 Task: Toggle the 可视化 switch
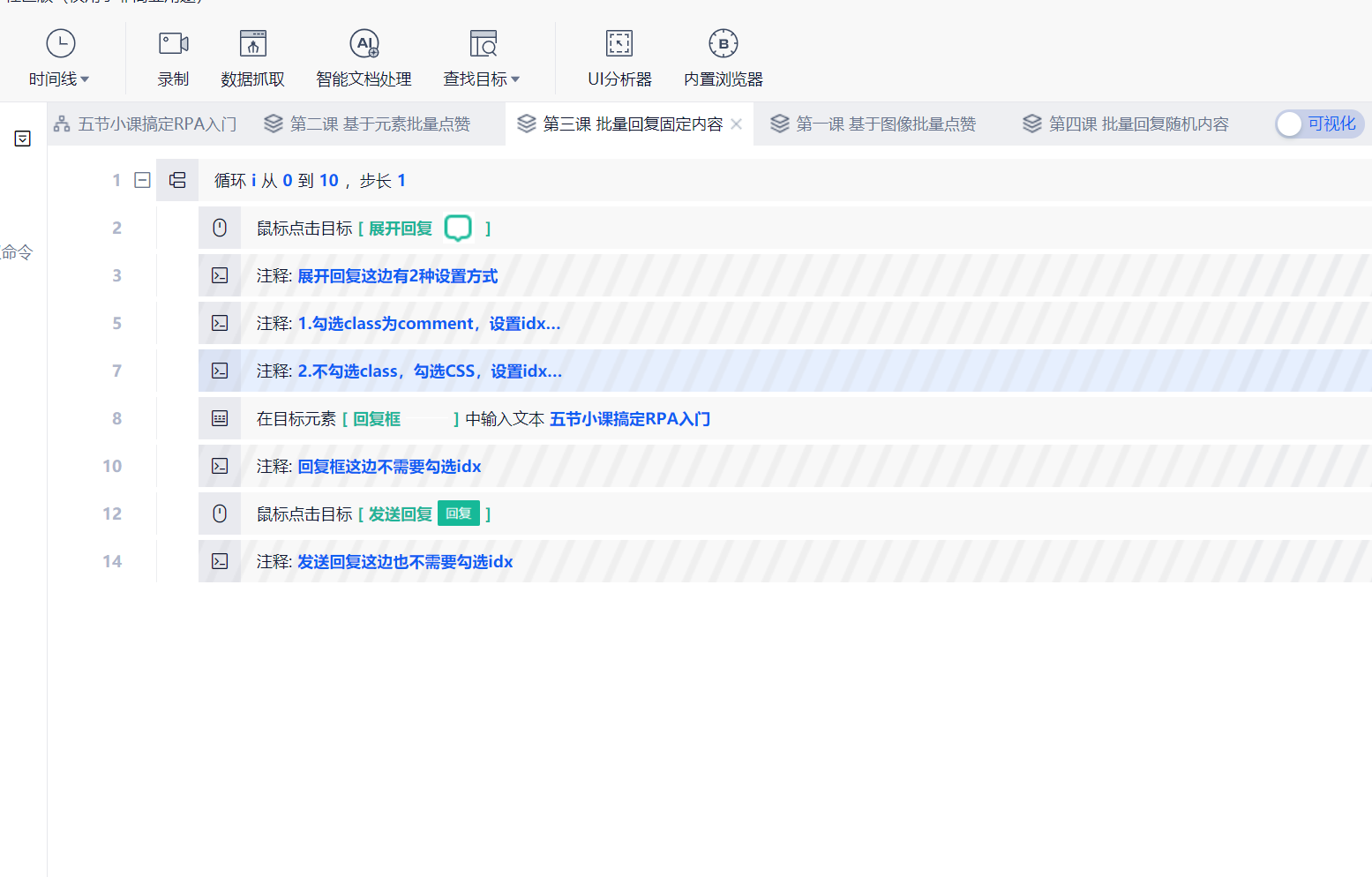(x=1319, y=124)
